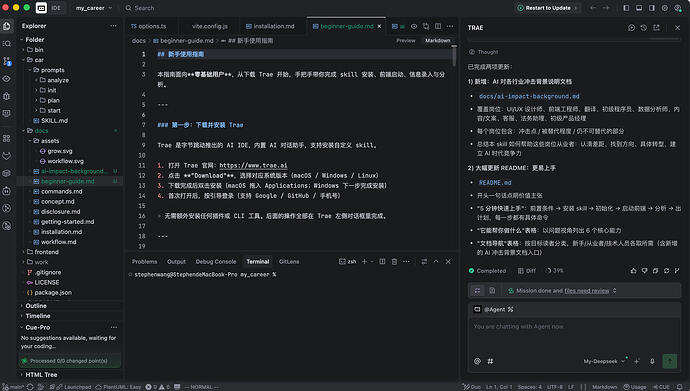Click the editor vertical scrollbar
This screenshot has width=690, height=391.
(x=454, y=57)
